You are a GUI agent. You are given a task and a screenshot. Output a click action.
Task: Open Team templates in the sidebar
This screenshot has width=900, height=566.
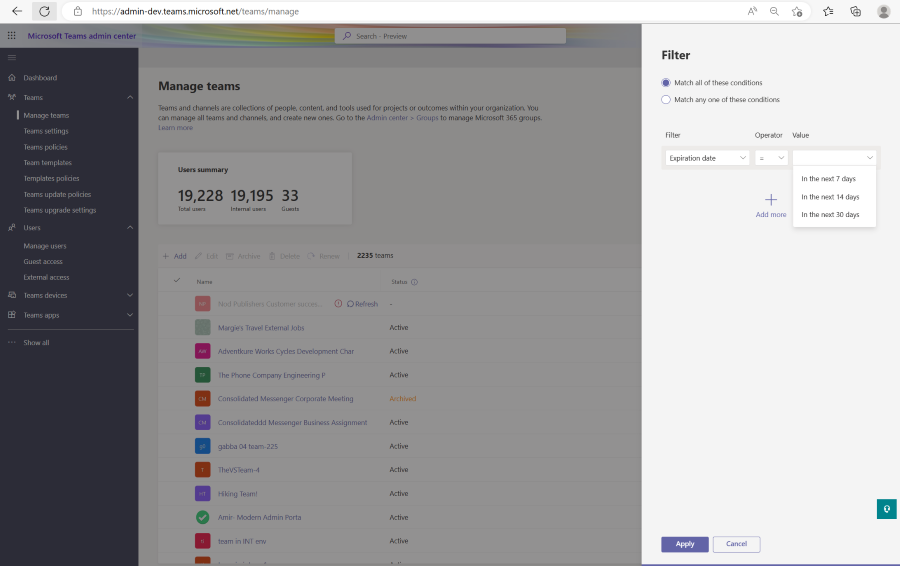coord(48,162)
